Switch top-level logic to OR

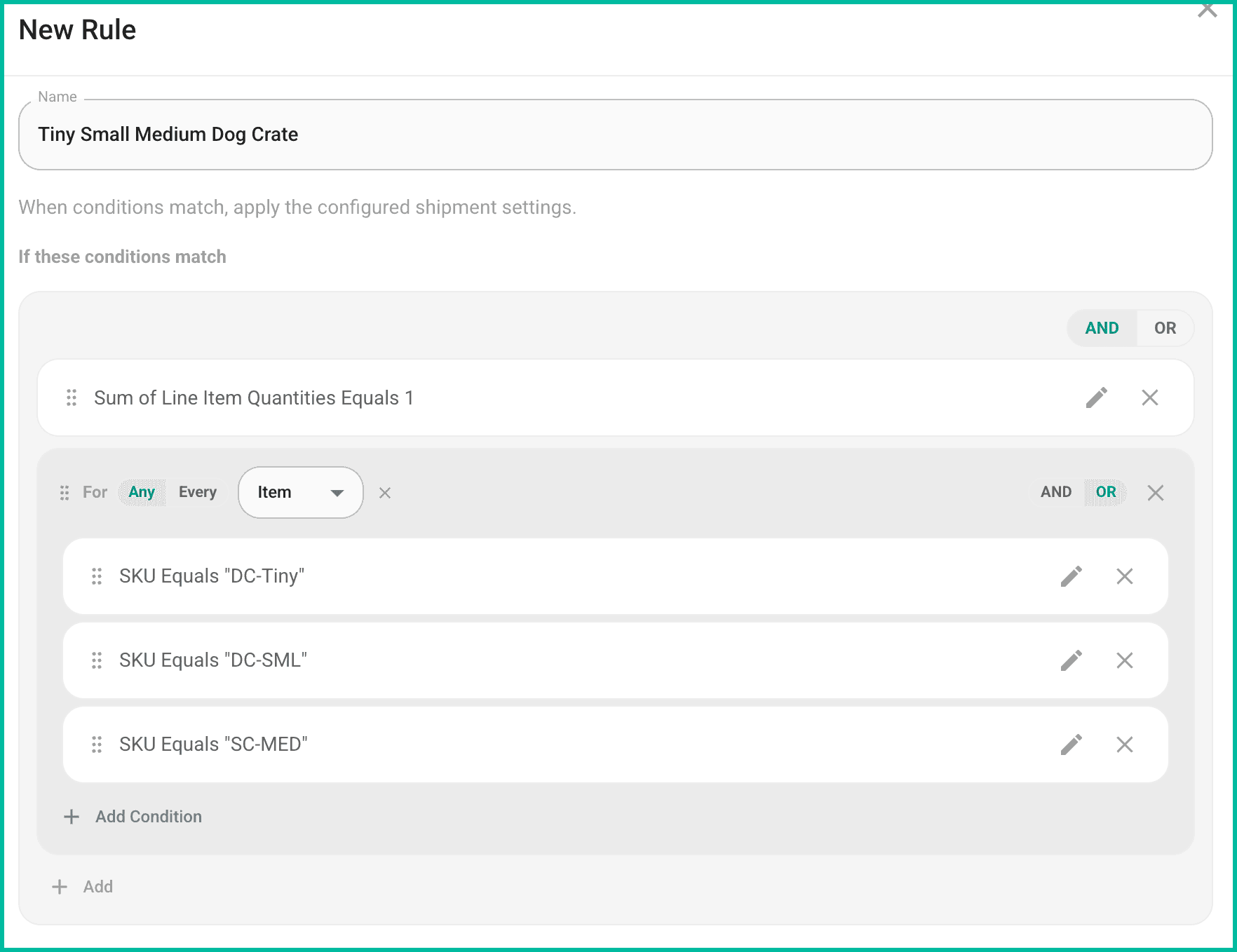click(1165, 328)
